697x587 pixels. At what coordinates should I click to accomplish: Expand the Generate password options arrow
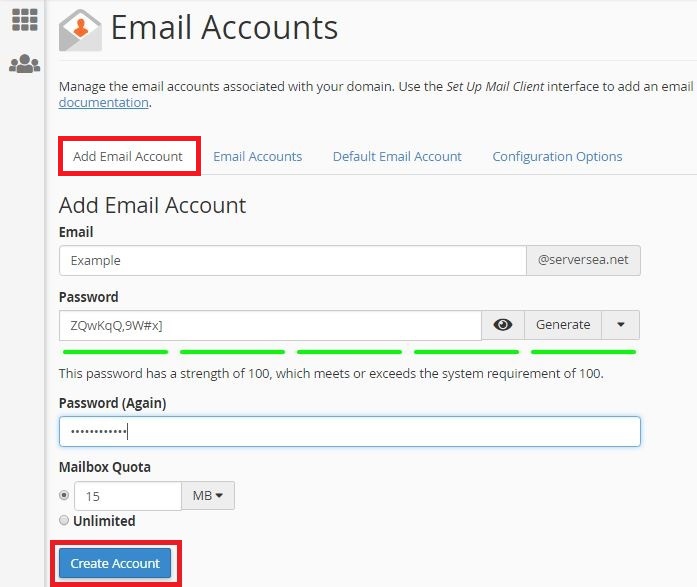click(621, 325)
